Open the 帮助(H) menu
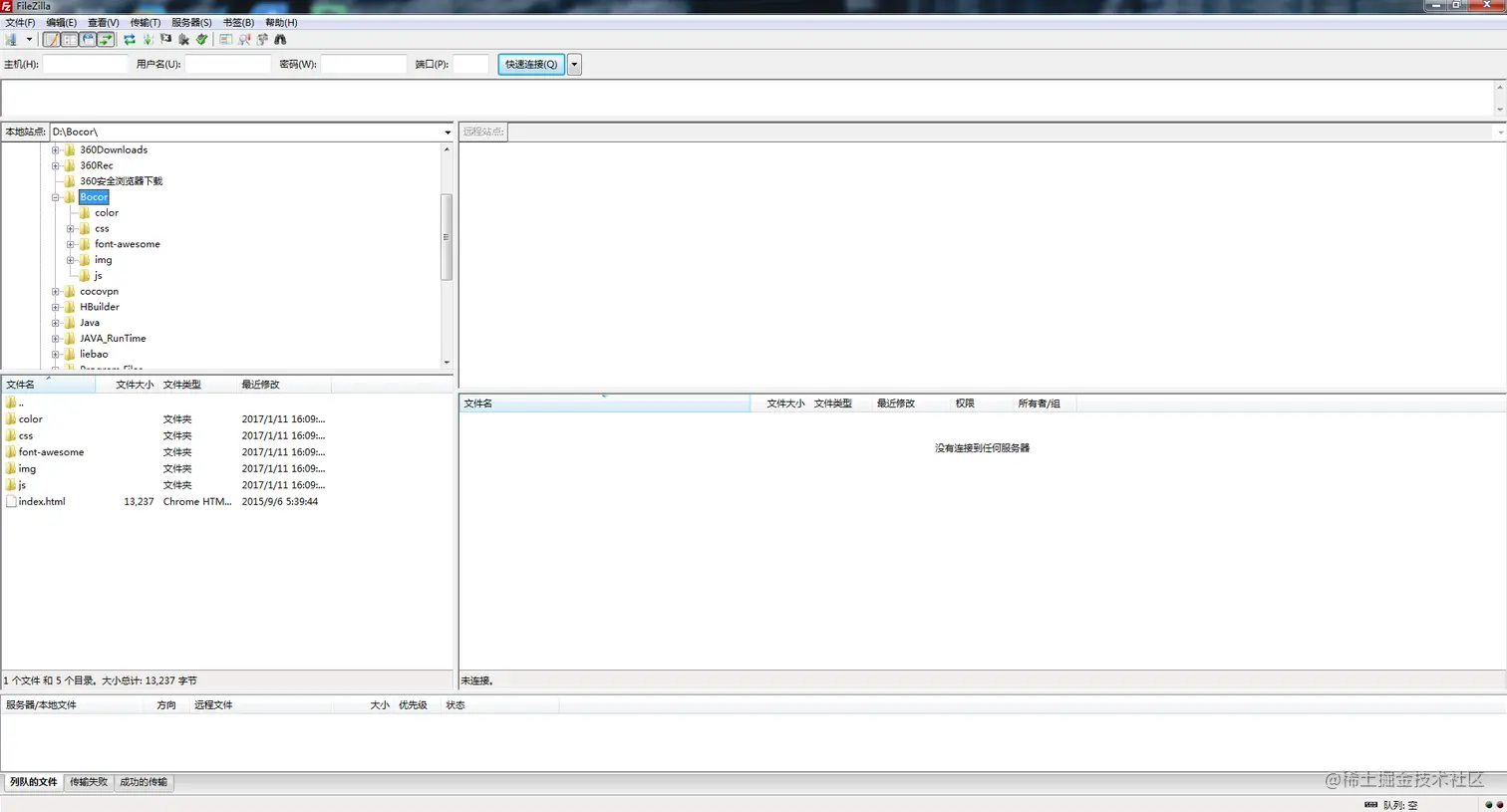The image size is (1507, 812). click(x=281, y=22)
